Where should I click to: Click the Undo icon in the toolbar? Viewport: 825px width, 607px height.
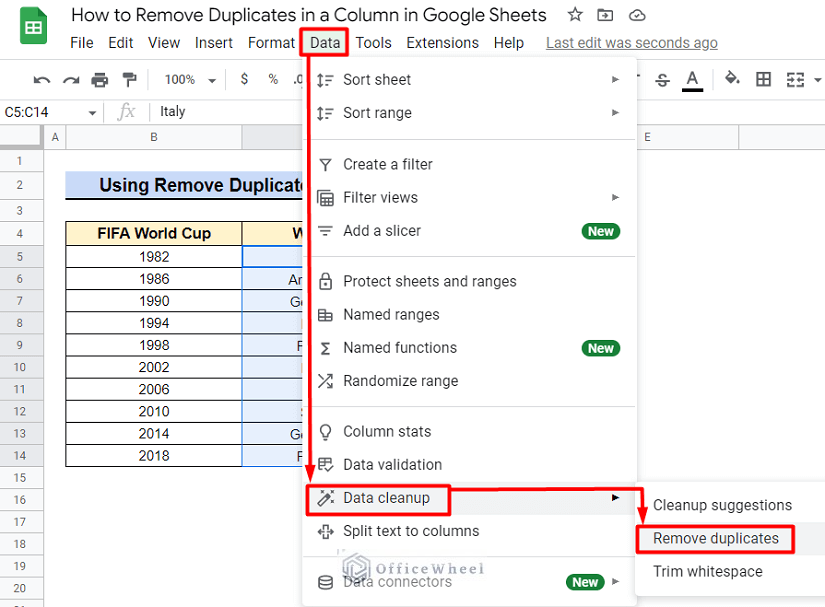click(x=42, y=79)
